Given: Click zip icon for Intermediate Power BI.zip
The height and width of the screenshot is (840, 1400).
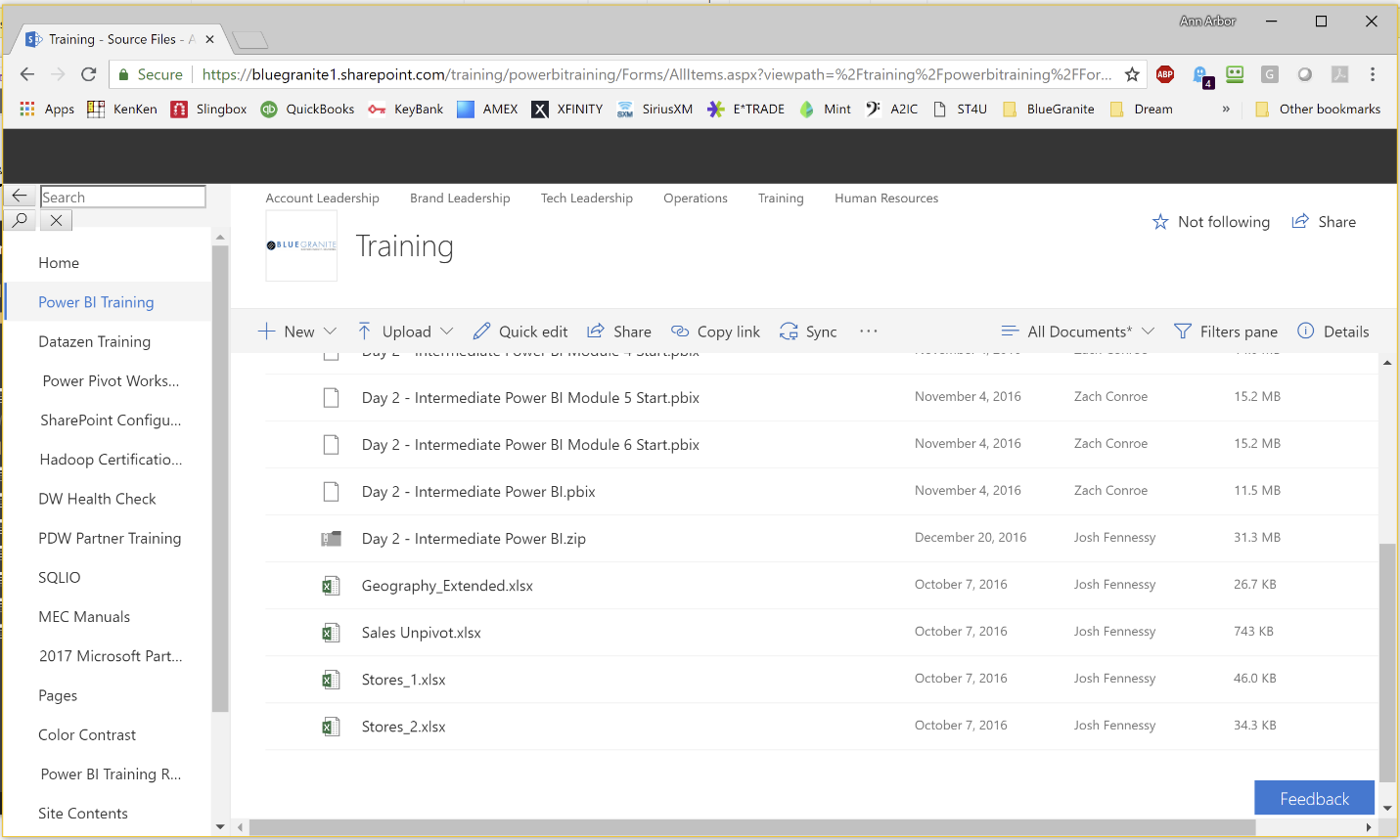Looking at the screenshot, I should [332, 539].
